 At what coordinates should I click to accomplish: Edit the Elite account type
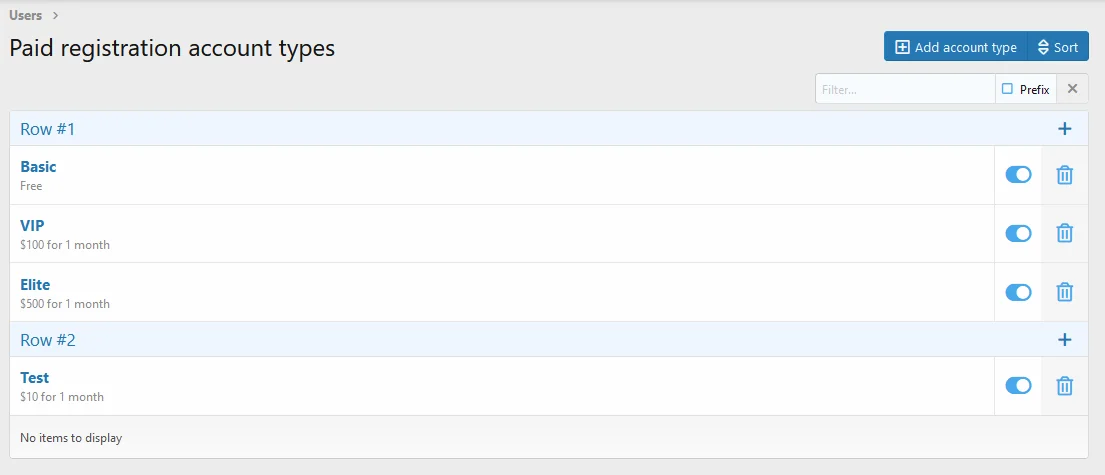pos(35,285)
